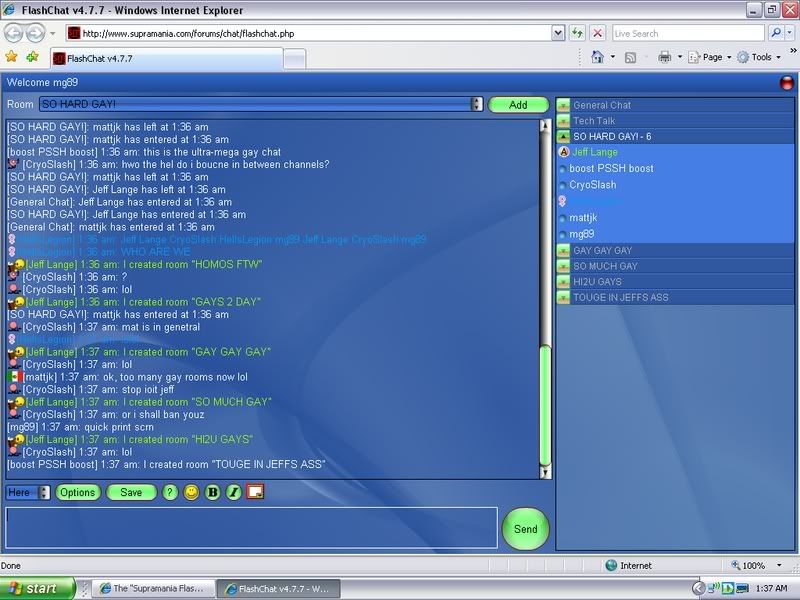
Task: Expand the HI2U GAYS room
Action: tap(563, 282)
